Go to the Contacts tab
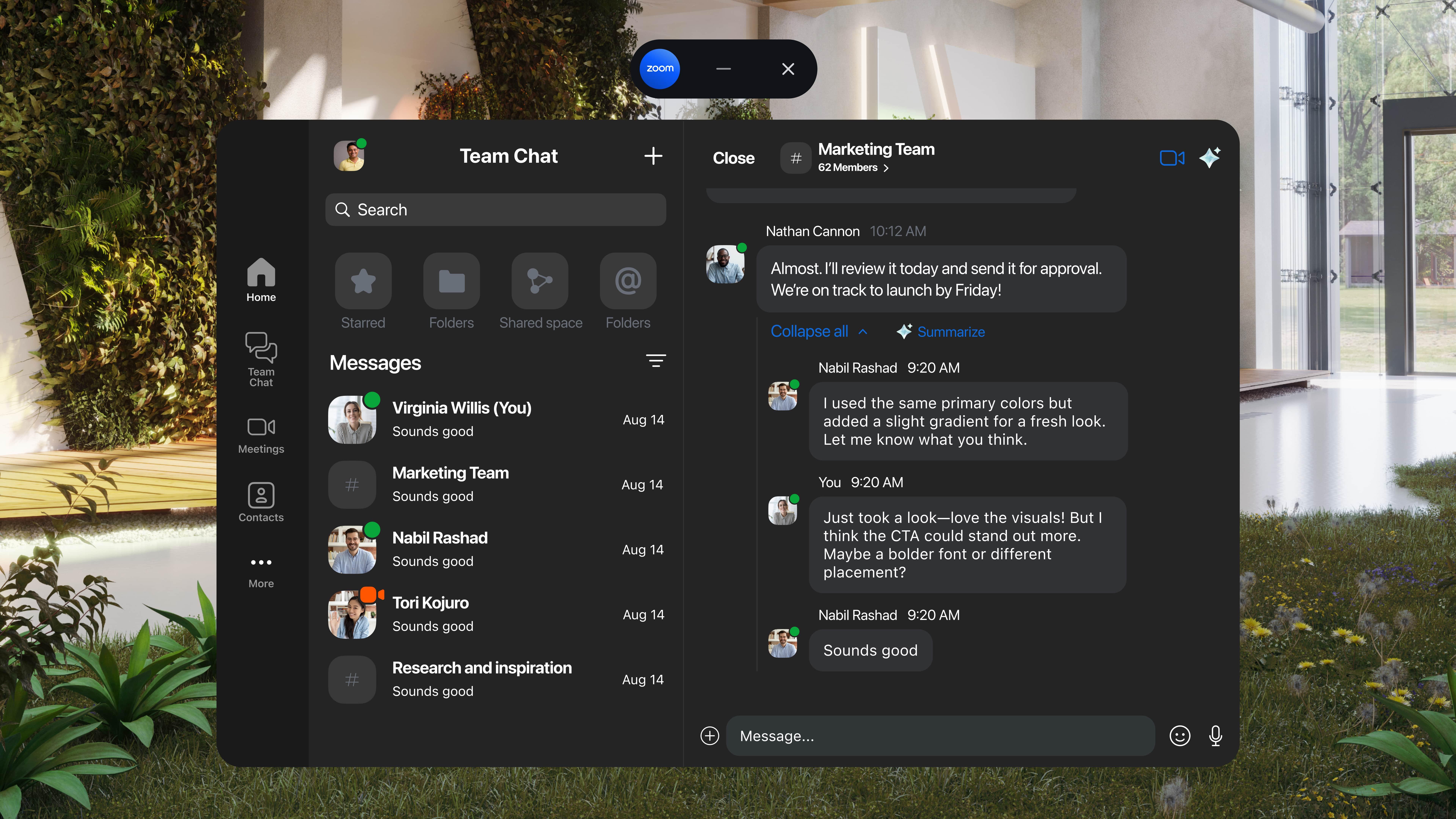1456x819 pixels. point(260,502)
